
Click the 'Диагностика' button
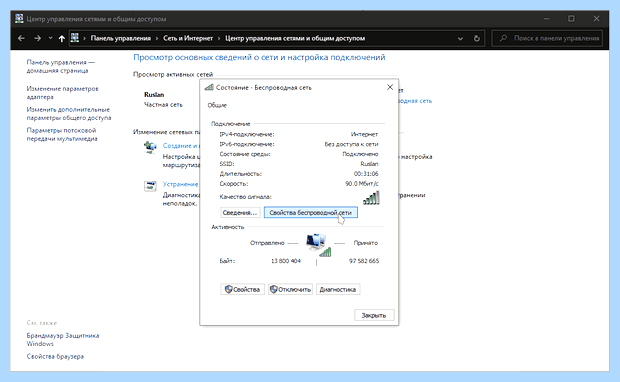point(338,289)
